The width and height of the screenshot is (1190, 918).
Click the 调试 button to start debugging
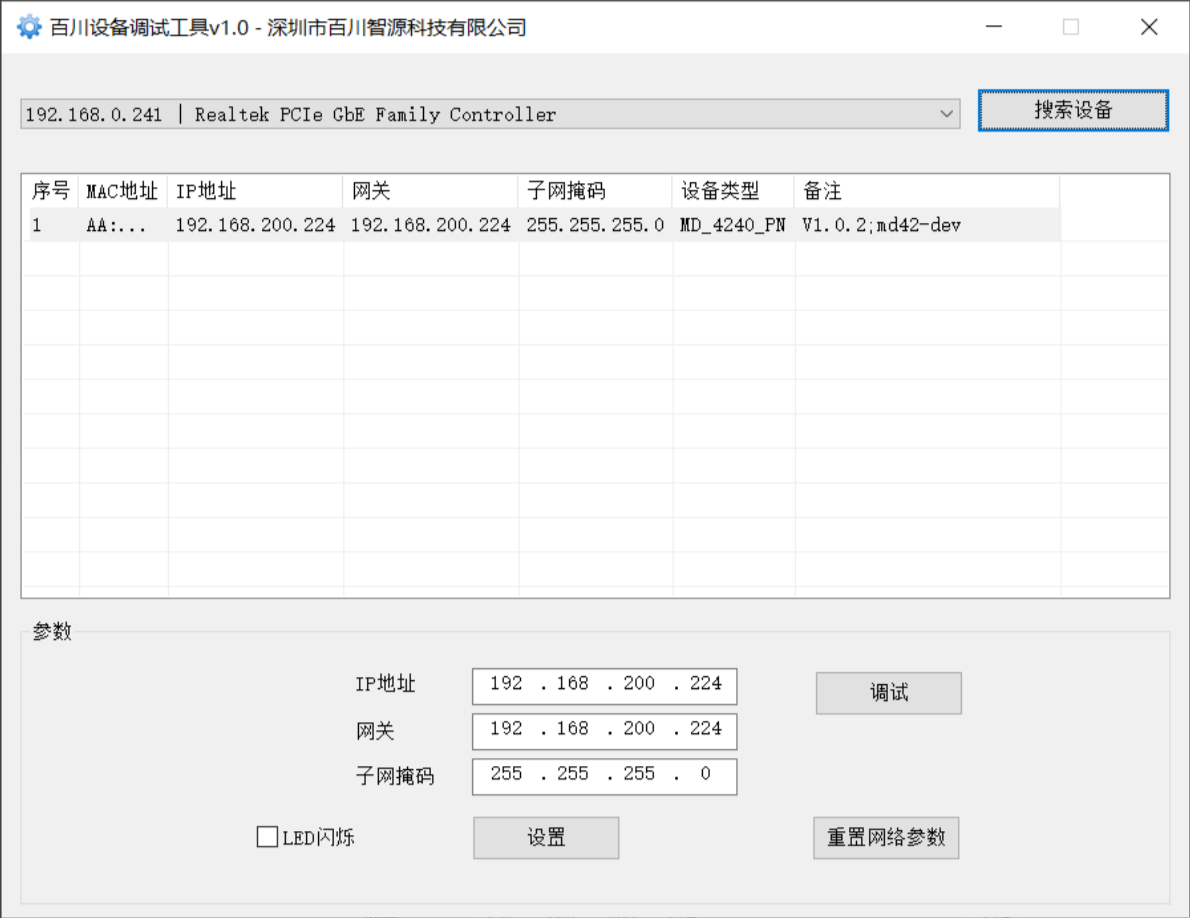(888, 692)
